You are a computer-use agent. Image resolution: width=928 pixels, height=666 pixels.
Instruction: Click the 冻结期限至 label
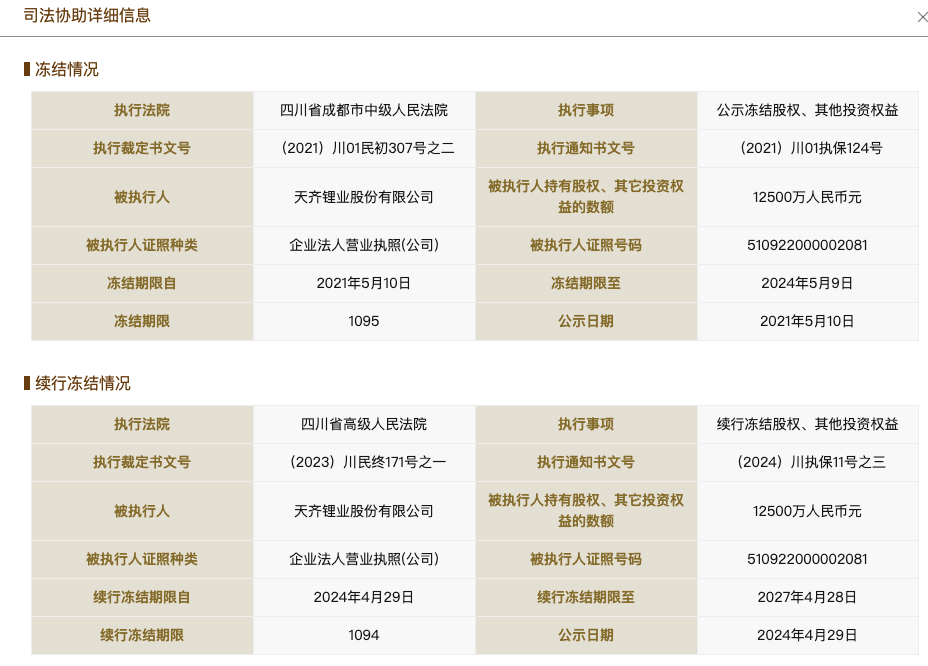[x=586, y=283]
